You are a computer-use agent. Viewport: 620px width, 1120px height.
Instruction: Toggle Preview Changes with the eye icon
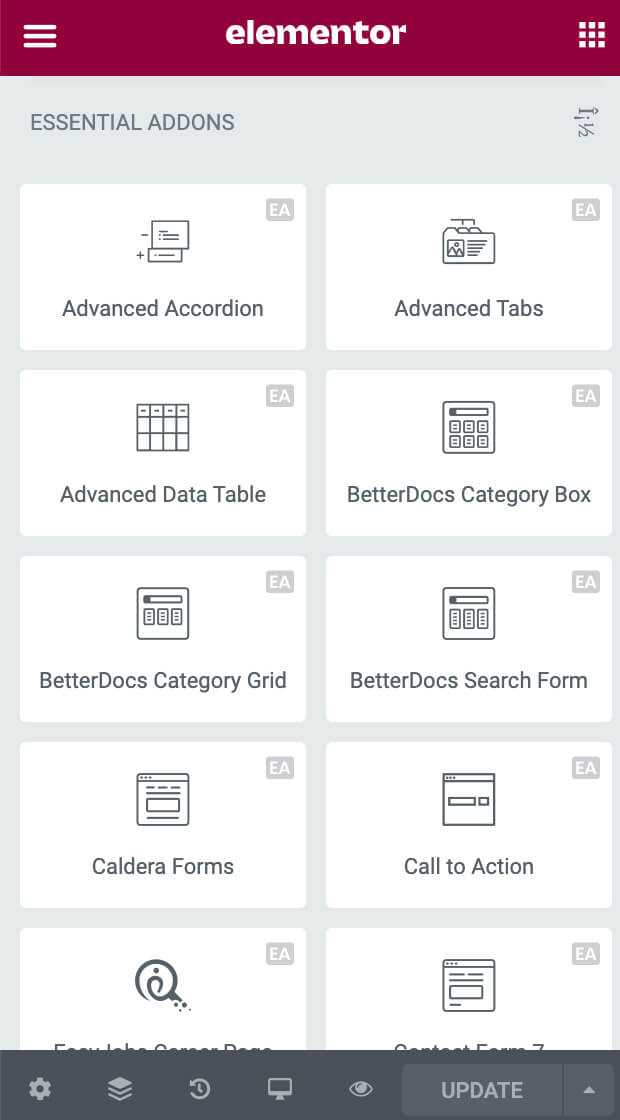(x=360, y=1089)
